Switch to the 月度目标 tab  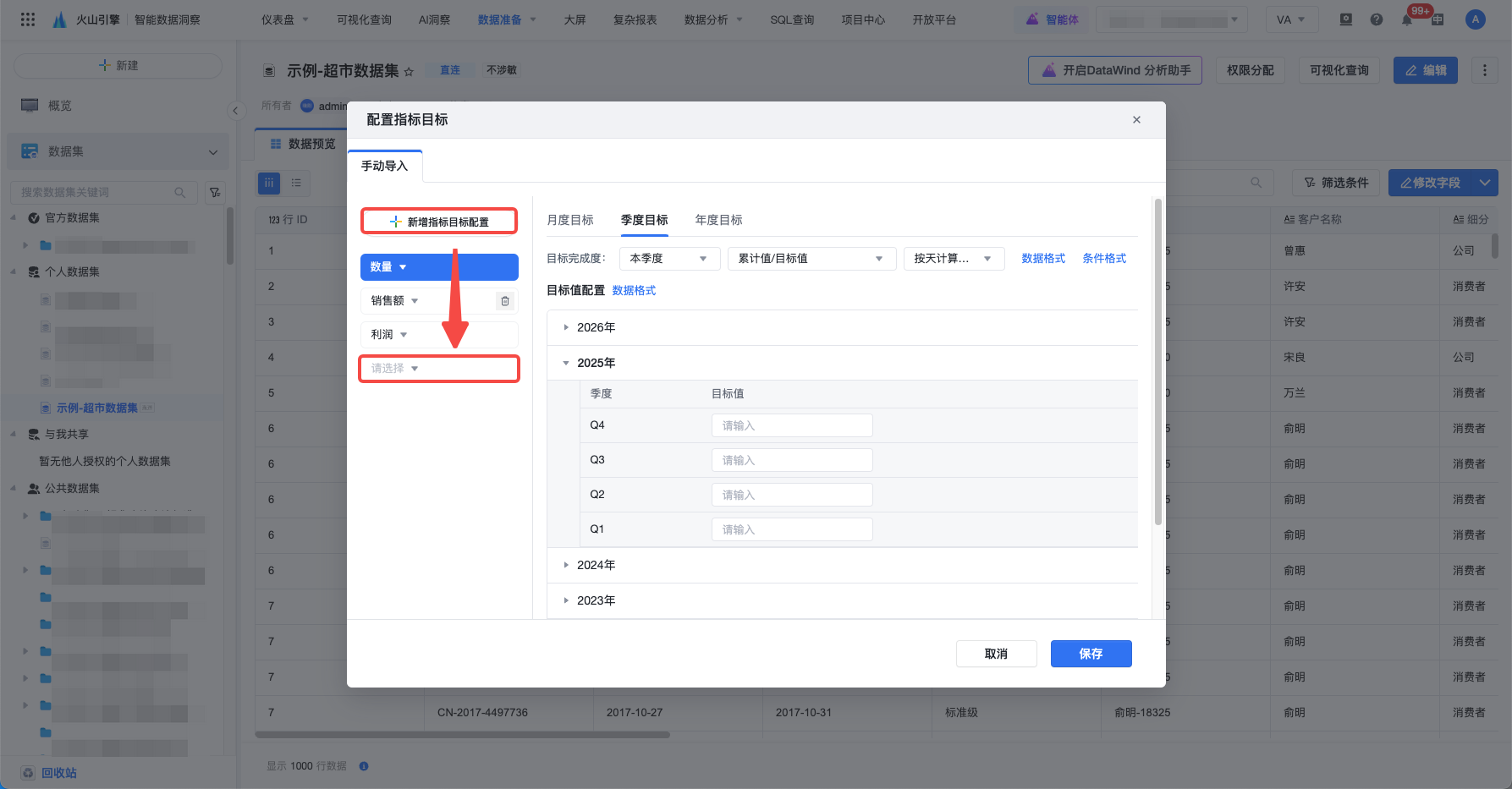(569, 220)
